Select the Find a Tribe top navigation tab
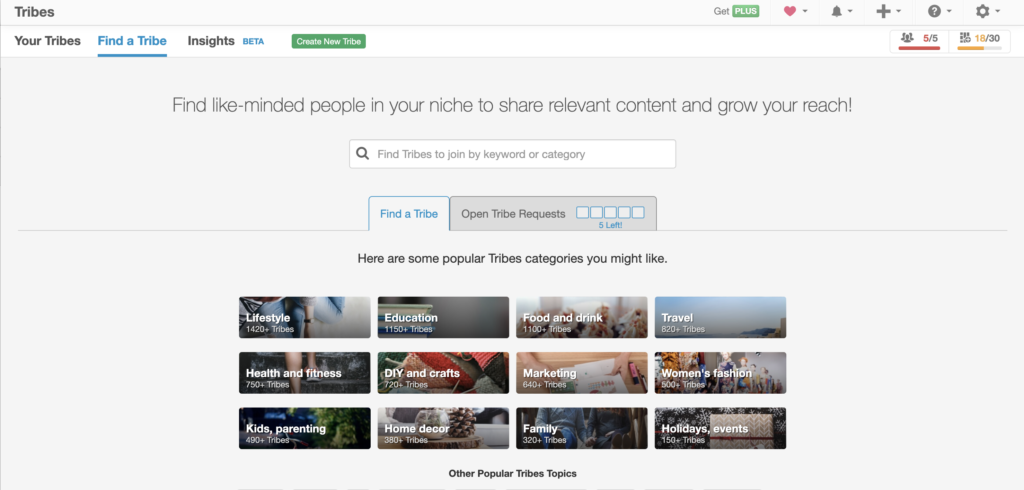The height and width of the screenshot is (490, 1024). 132,41
